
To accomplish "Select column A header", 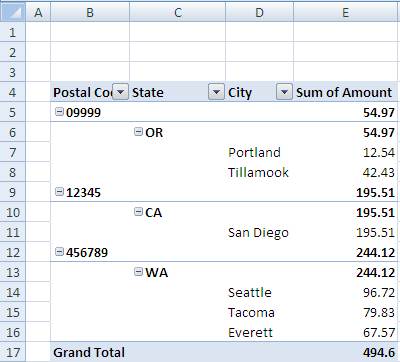I will coord(38,12).
